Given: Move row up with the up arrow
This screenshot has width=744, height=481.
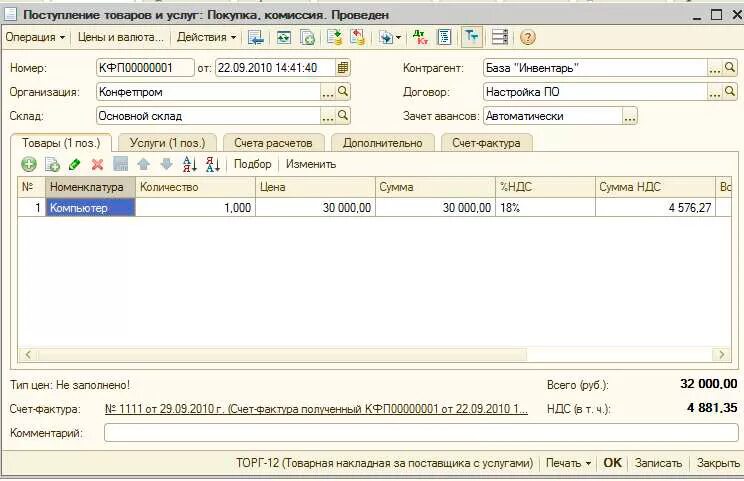Looking at the screenshot, I should [x=143, y=164].
